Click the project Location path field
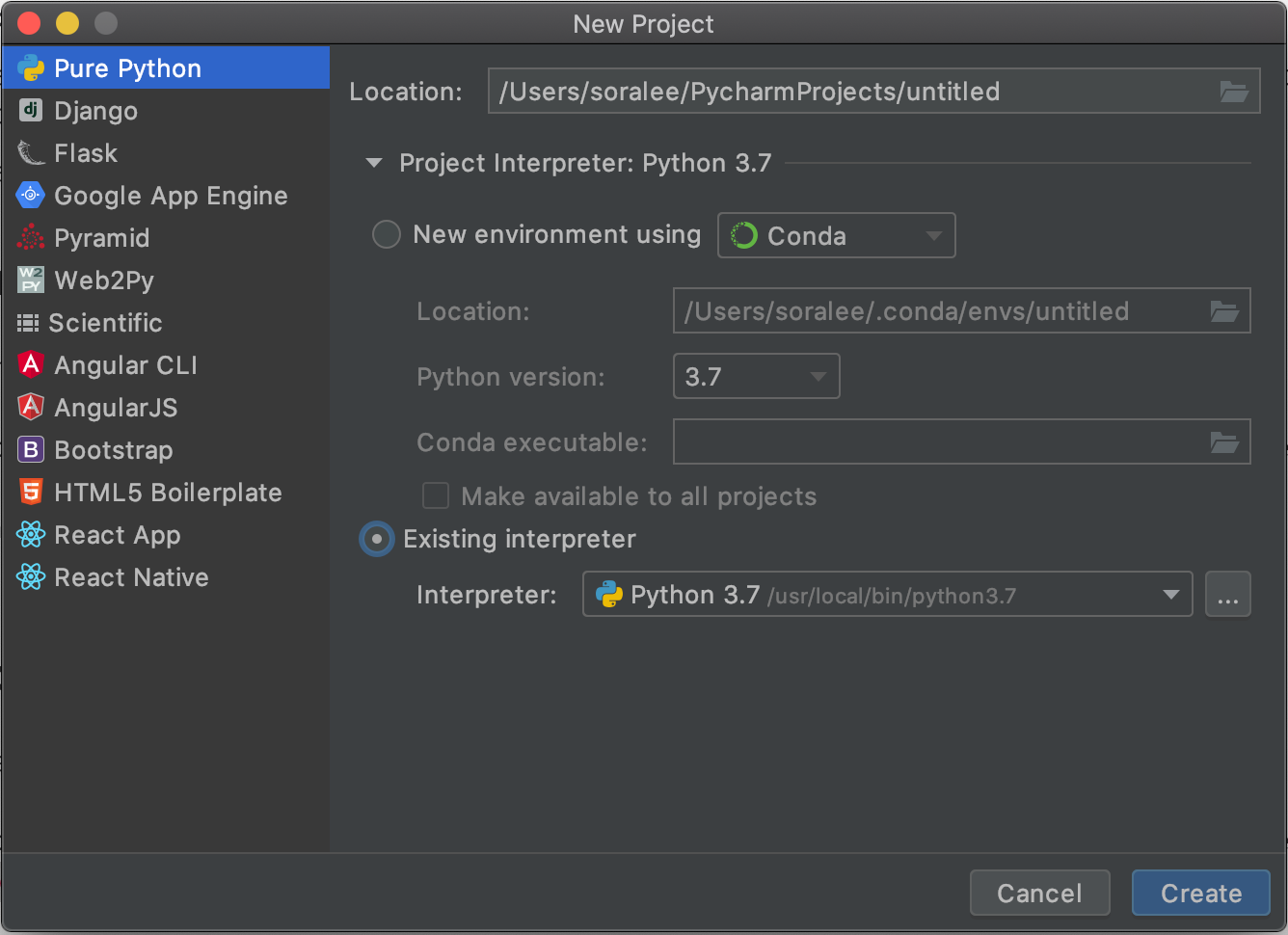This screenshot has width=1288, height=935. (x=873, y=92)
